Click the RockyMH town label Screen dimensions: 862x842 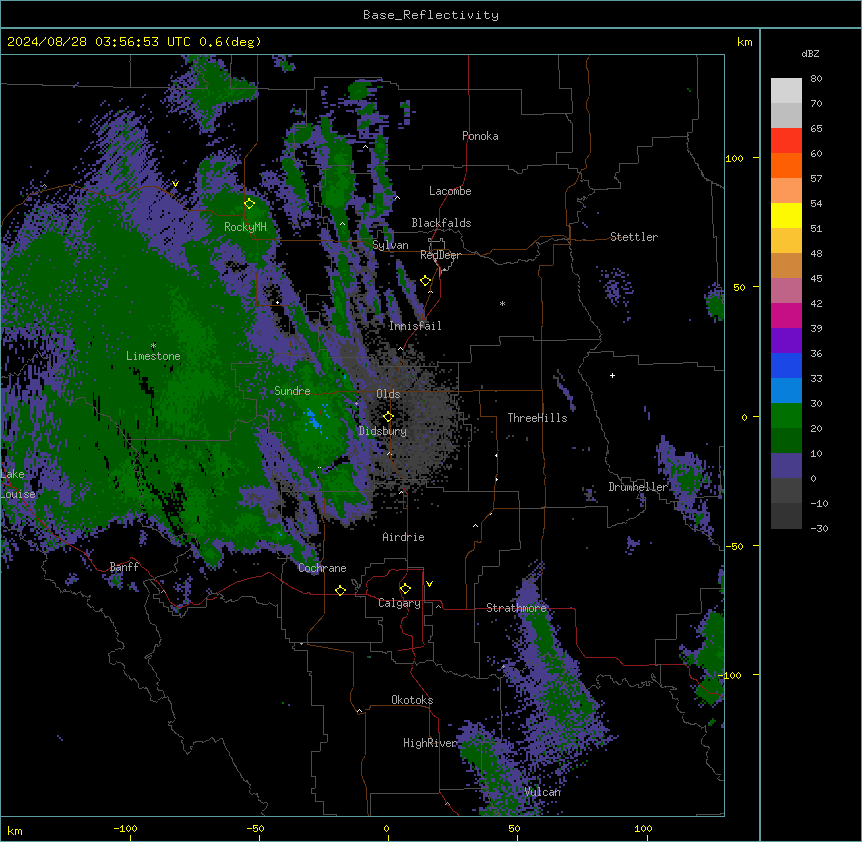pos(245,227)
